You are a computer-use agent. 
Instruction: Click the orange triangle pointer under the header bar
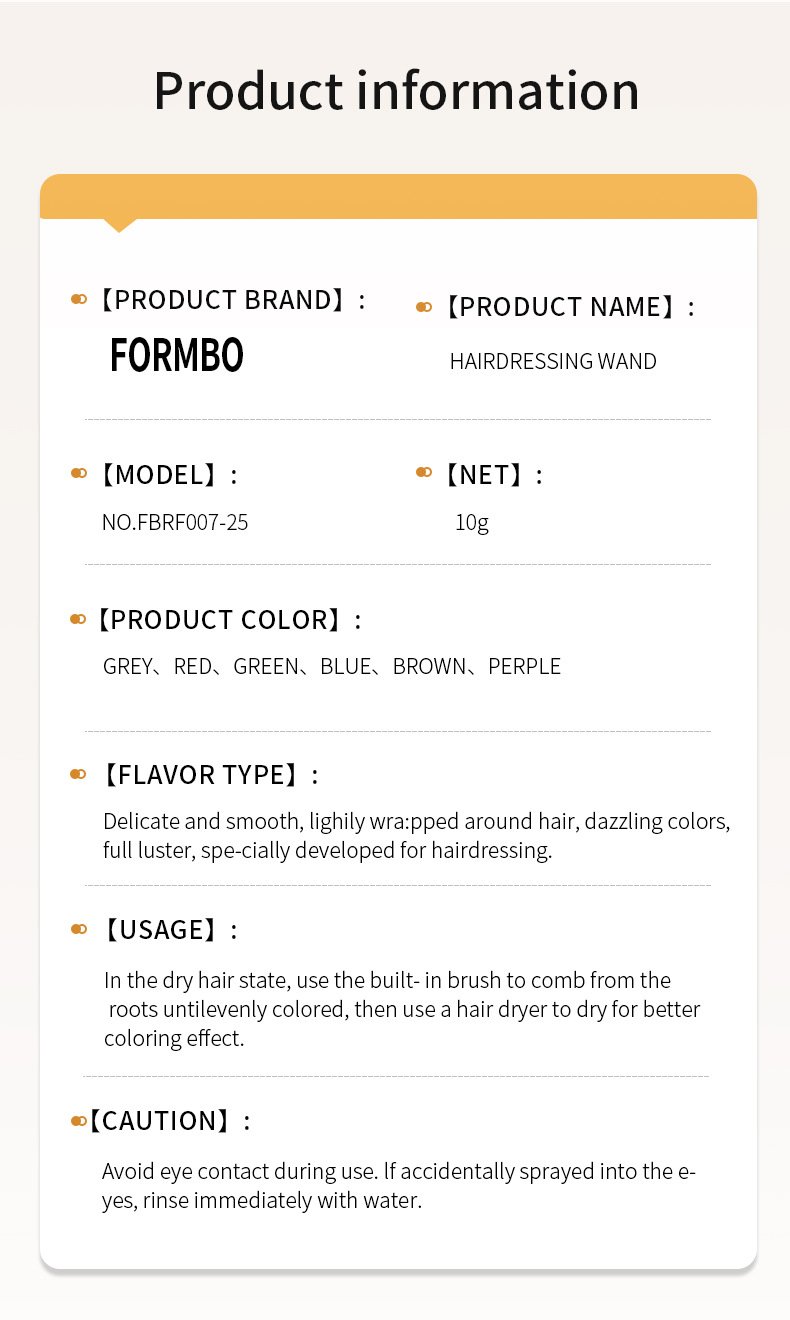click(119, 225)
